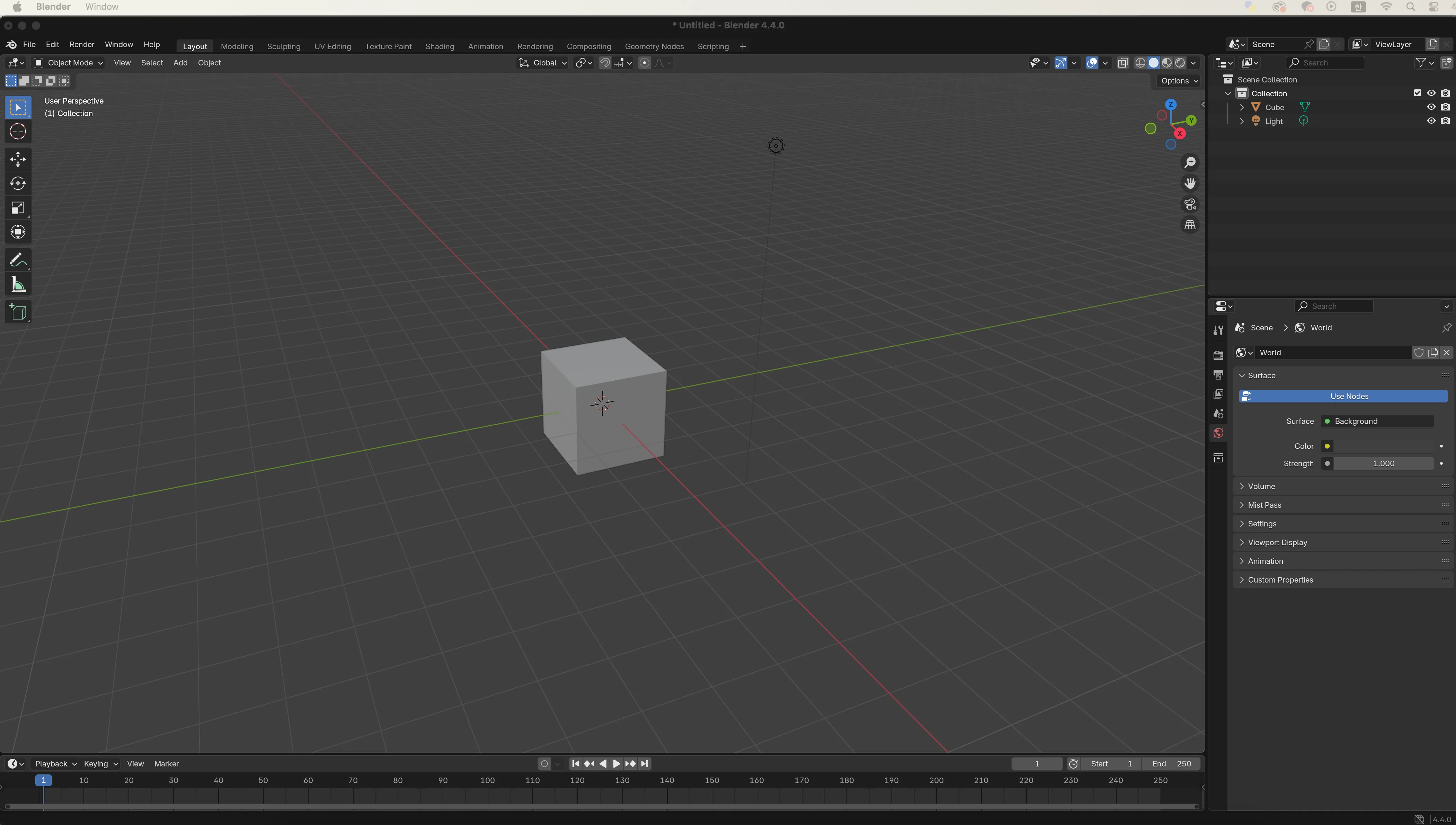Uncheck Collection exclude checkbox
Image resolution: width=1456 pixels, height=825 pixels.
coord(1418,93)
